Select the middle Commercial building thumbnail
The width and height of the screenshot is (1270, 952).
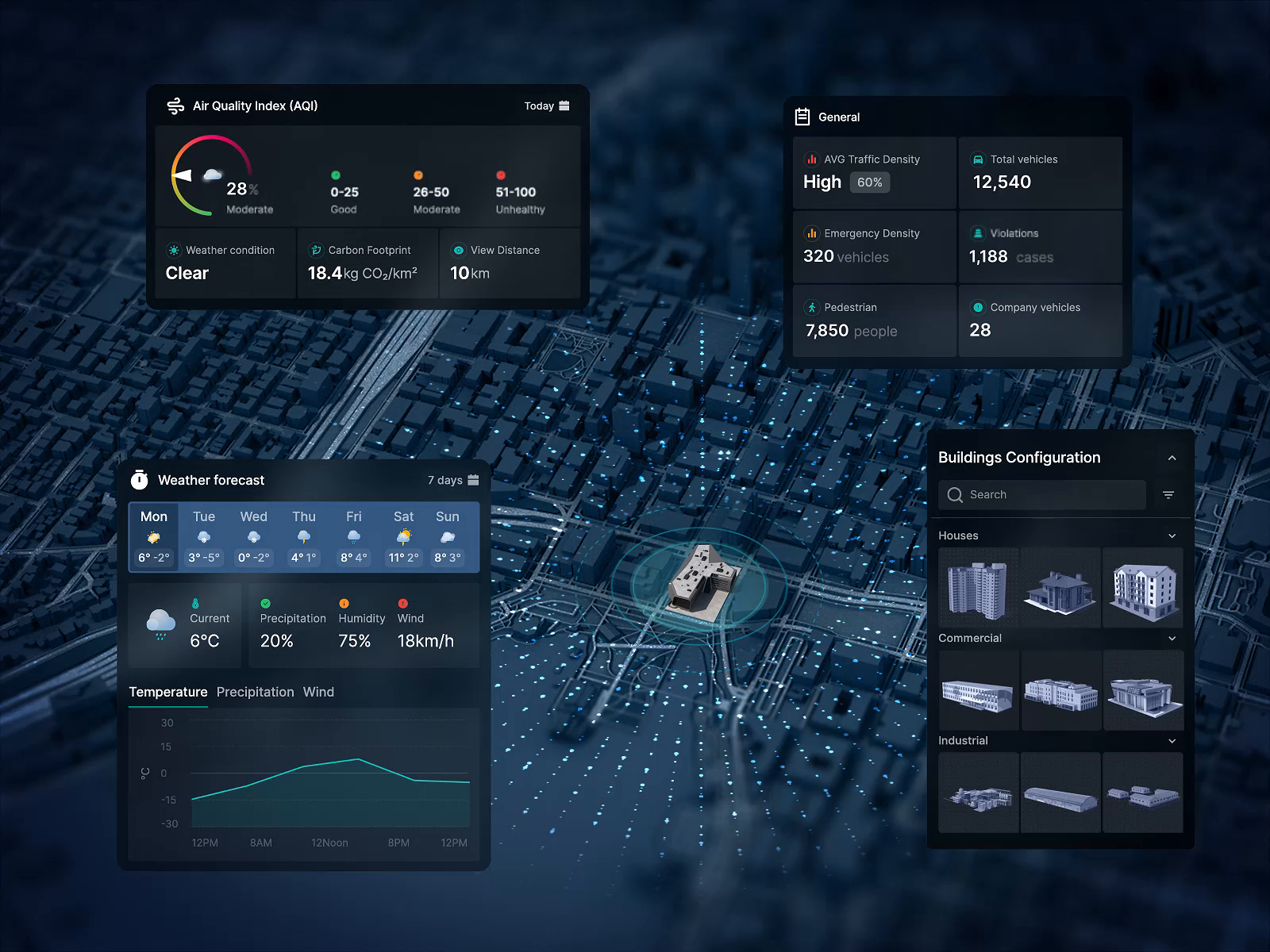pyautogui.click(x=1060, y=690)
